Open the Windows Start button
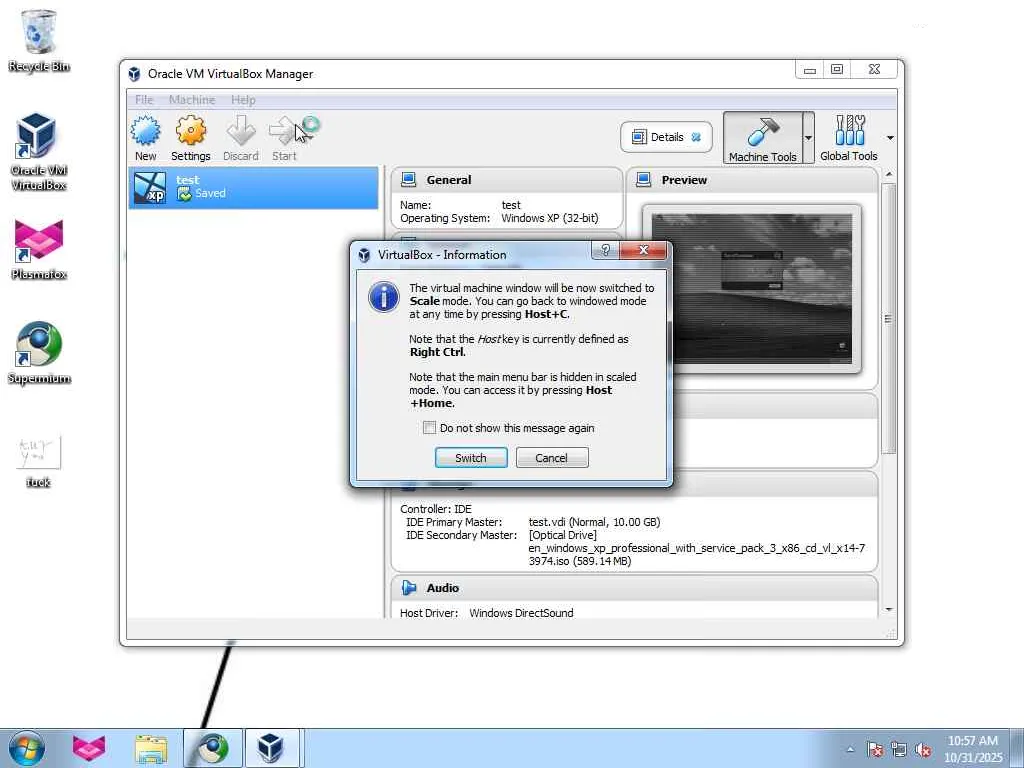The image size is (1024, 768). (x=27, y=748)
